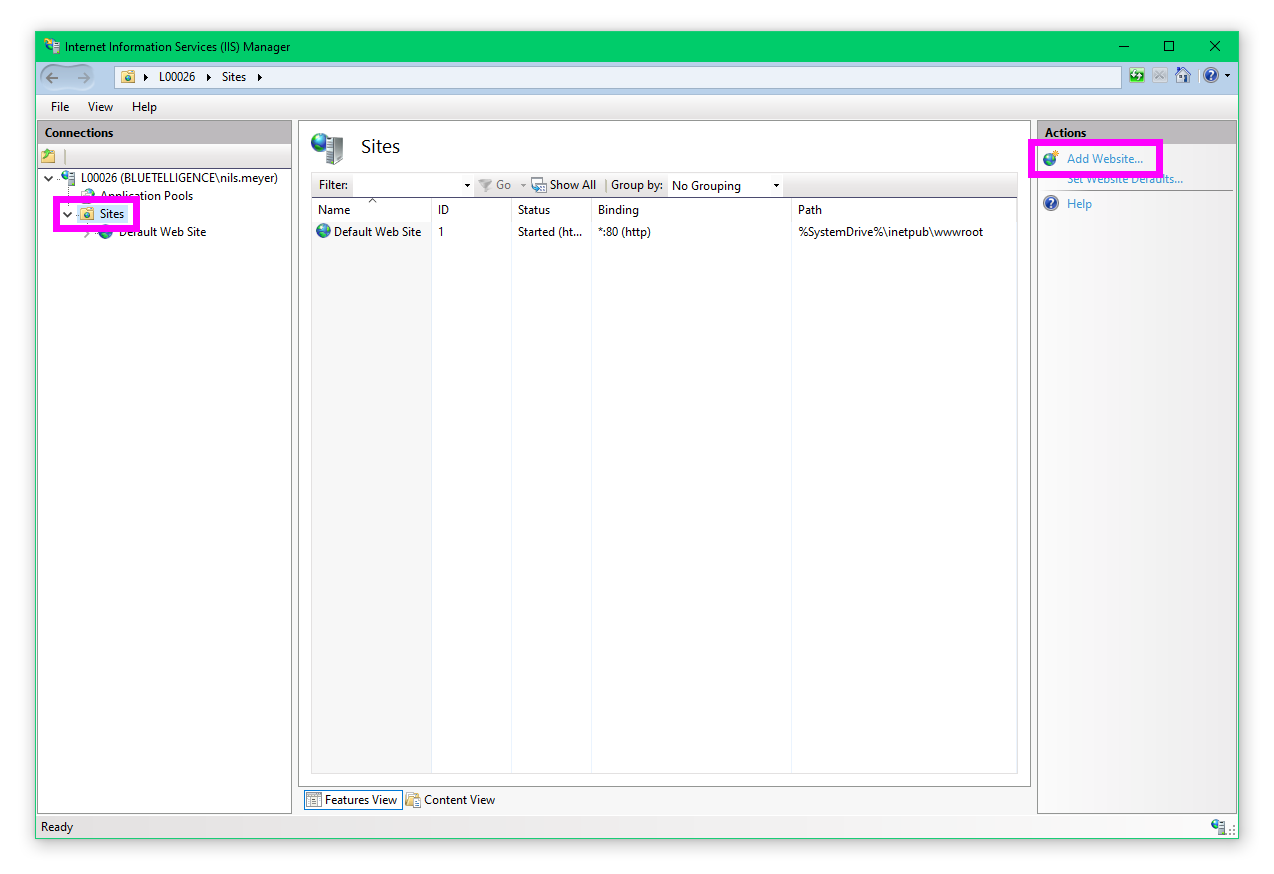Click the Home icon in top toolbar
The height and width of the screenshot is (874, 1274).
click(1183, 75)
